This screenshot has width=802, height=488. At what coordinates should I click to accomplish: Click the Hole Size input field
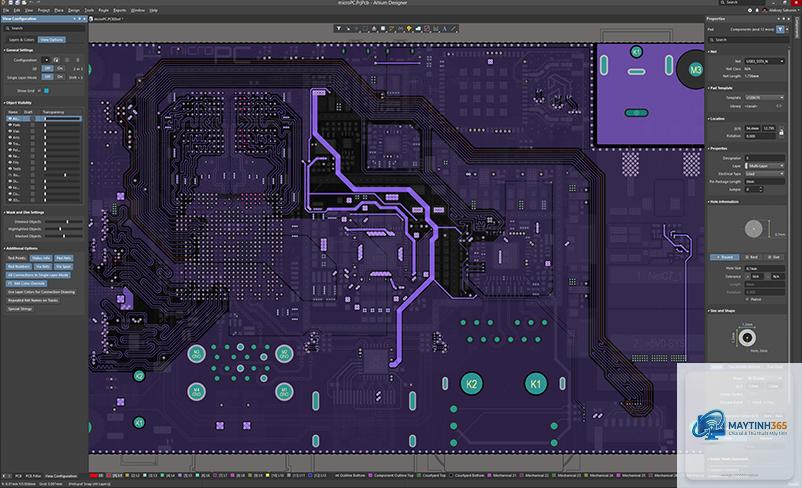[x=765, y=268]
